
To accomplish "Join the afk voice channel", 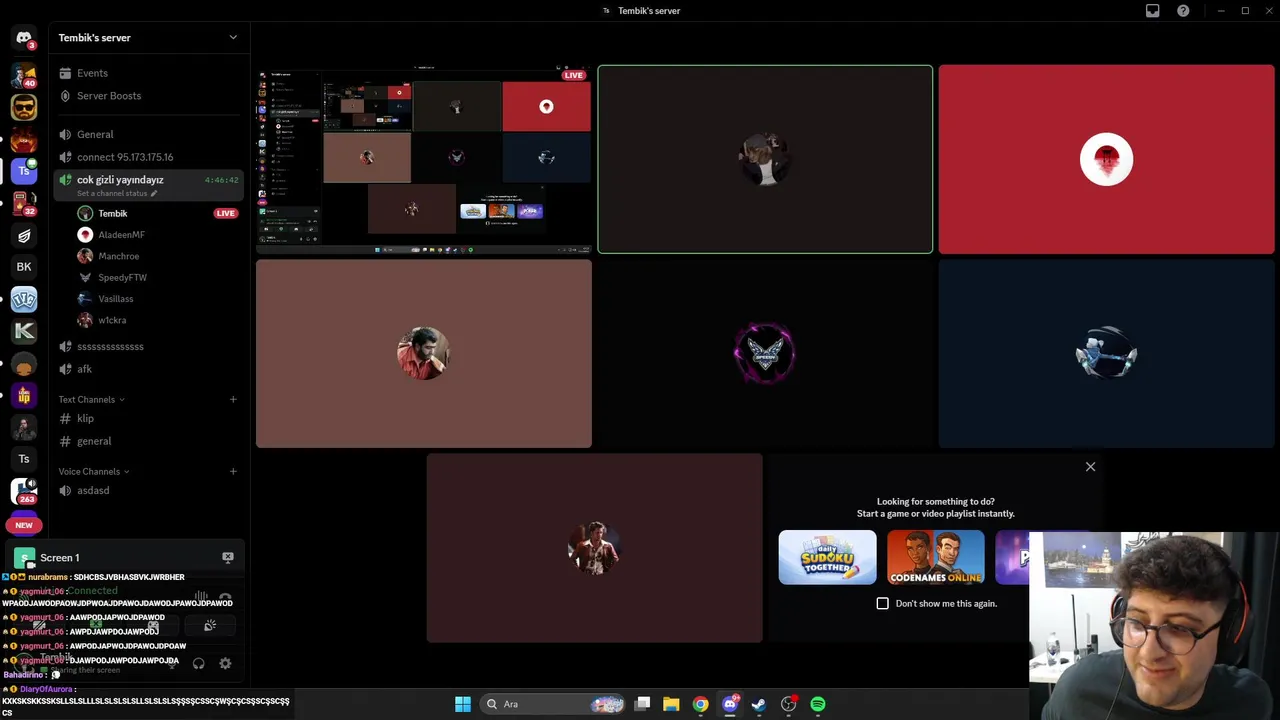I will 148,369.
